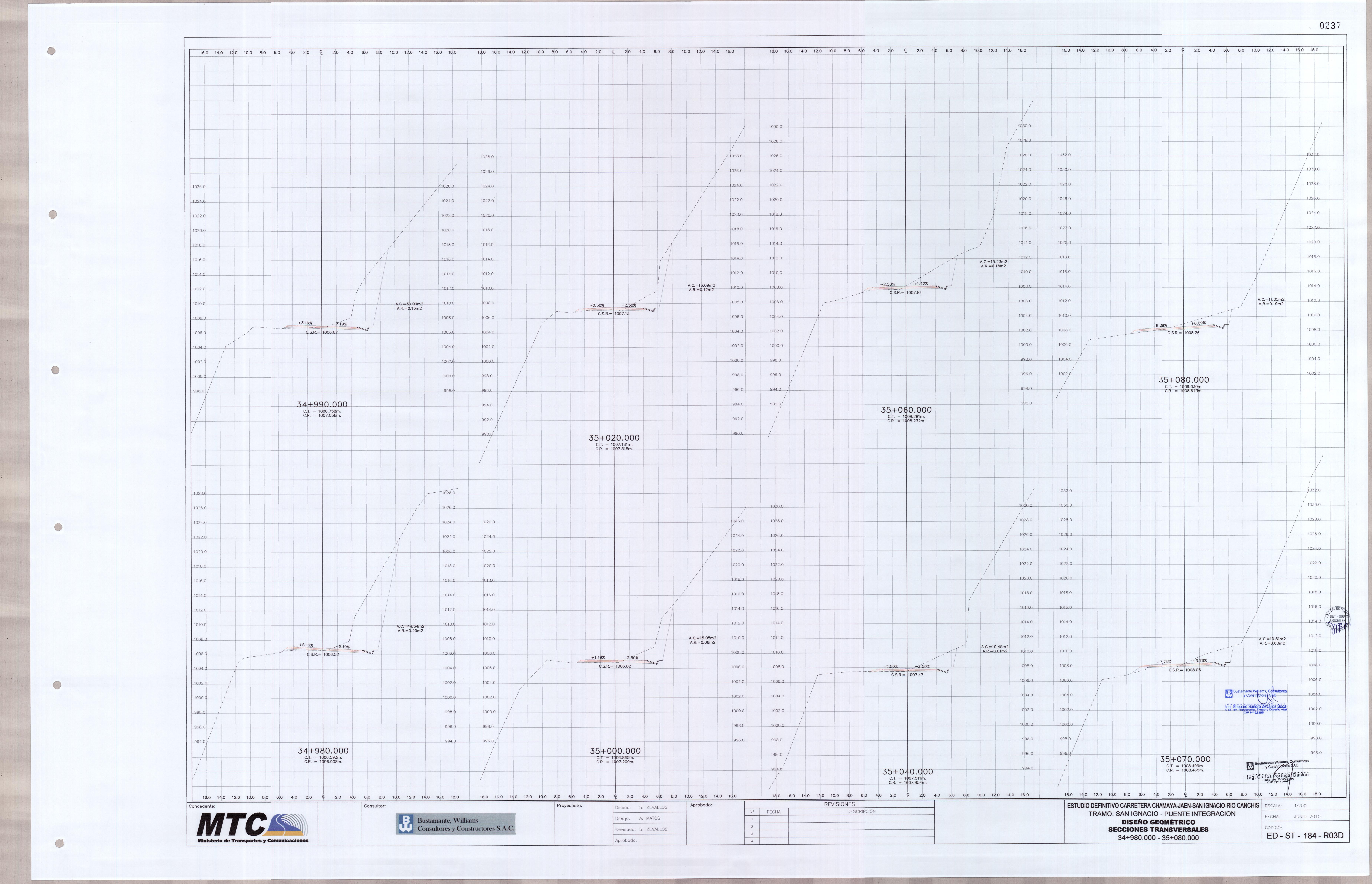Image resolution: width=1372 pixels, height=884 pixels.
Task: Click the A.C.=13.09m2 area note
Action: (x=702, y=285)
